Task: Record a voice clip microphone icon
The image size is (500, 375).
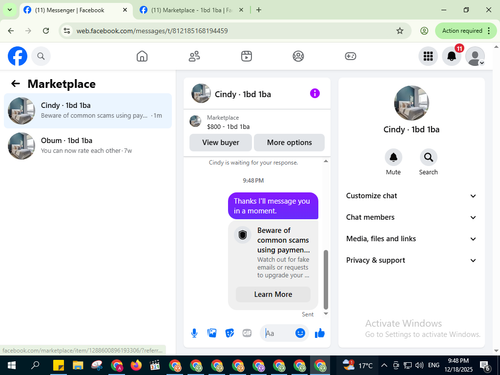Action: click(x=194, y=333)
